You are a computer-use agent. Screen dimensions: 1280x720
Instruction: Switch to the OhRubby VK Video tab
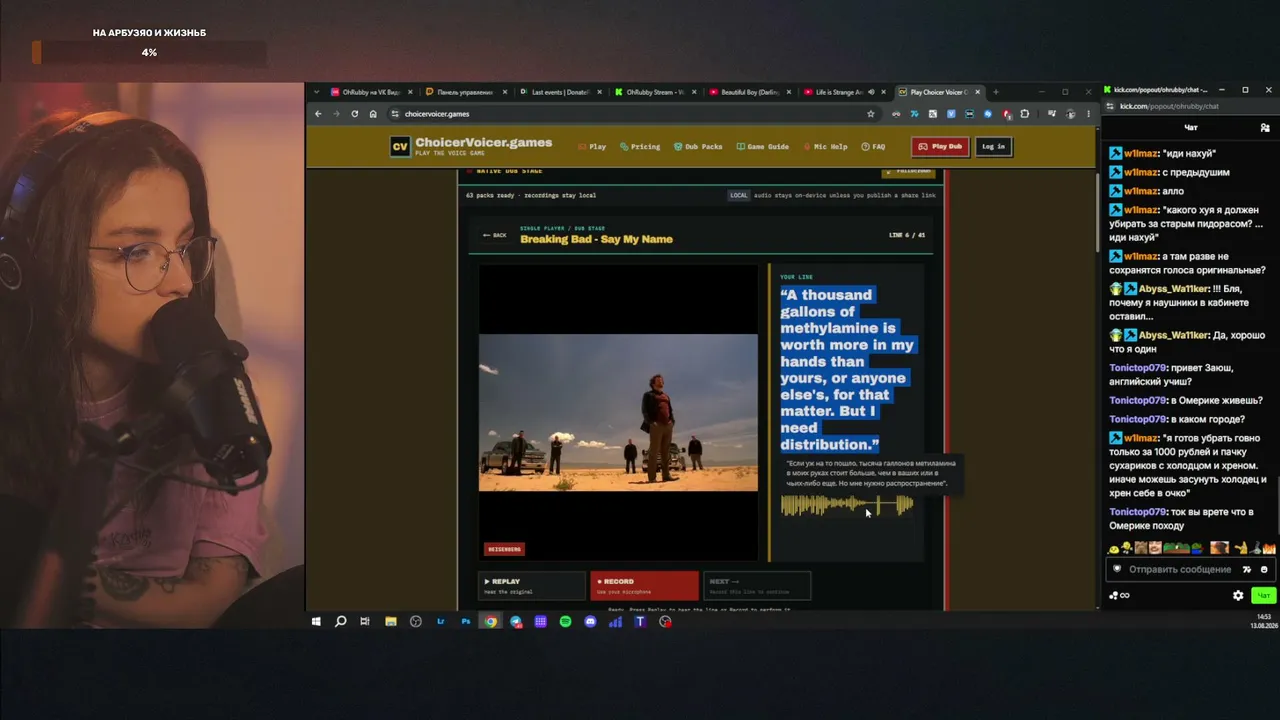pos(371,92)
